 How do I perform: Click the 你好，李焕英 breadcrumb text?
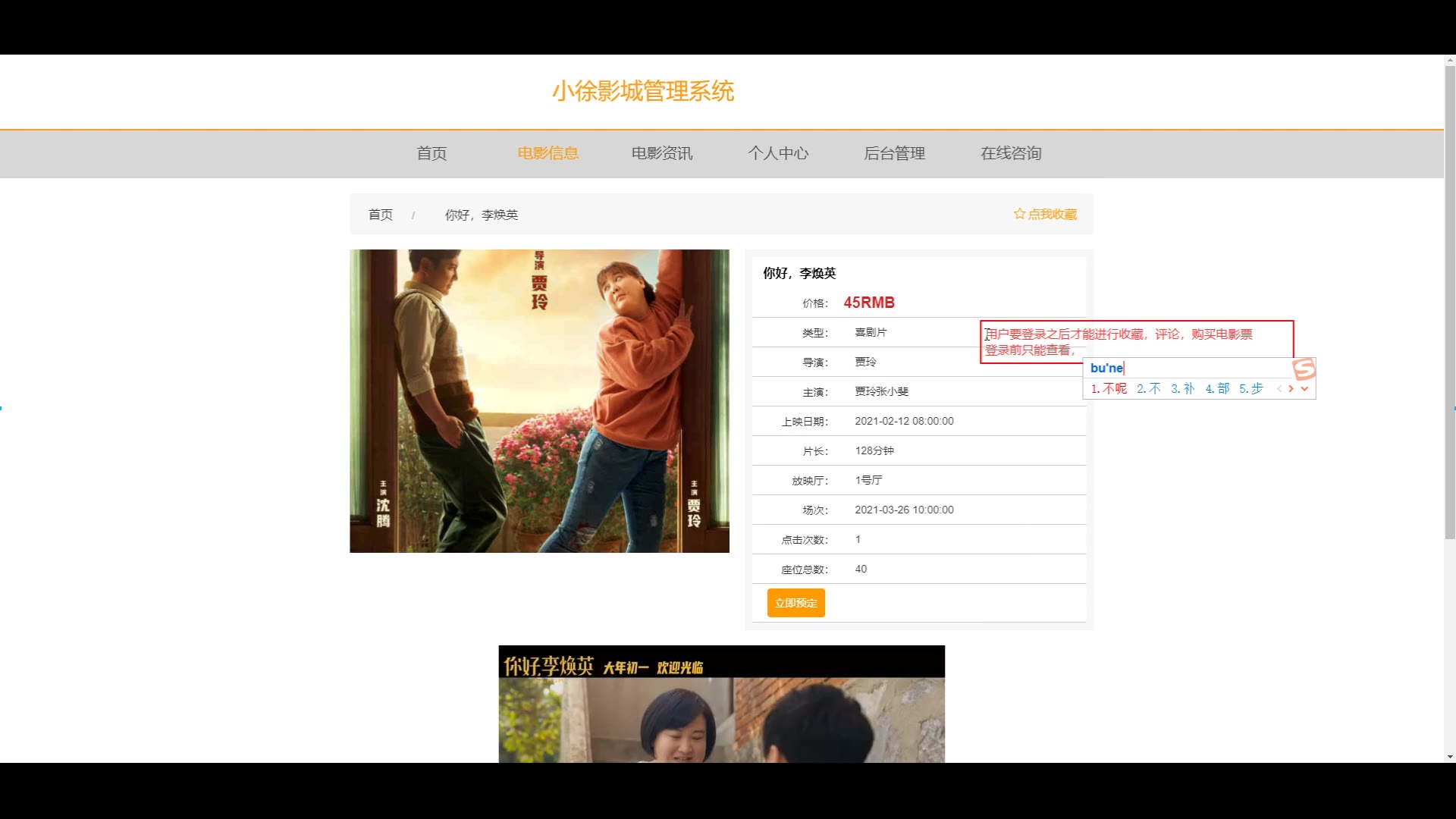(x=481, y=215)
